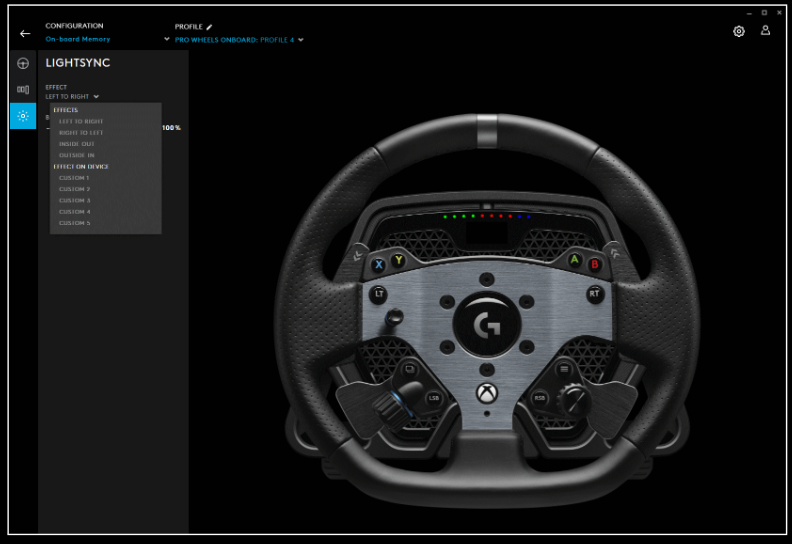Click the Logitech G logo on wheel
This screenshot has width=792, height=544.
click(485, 325)
